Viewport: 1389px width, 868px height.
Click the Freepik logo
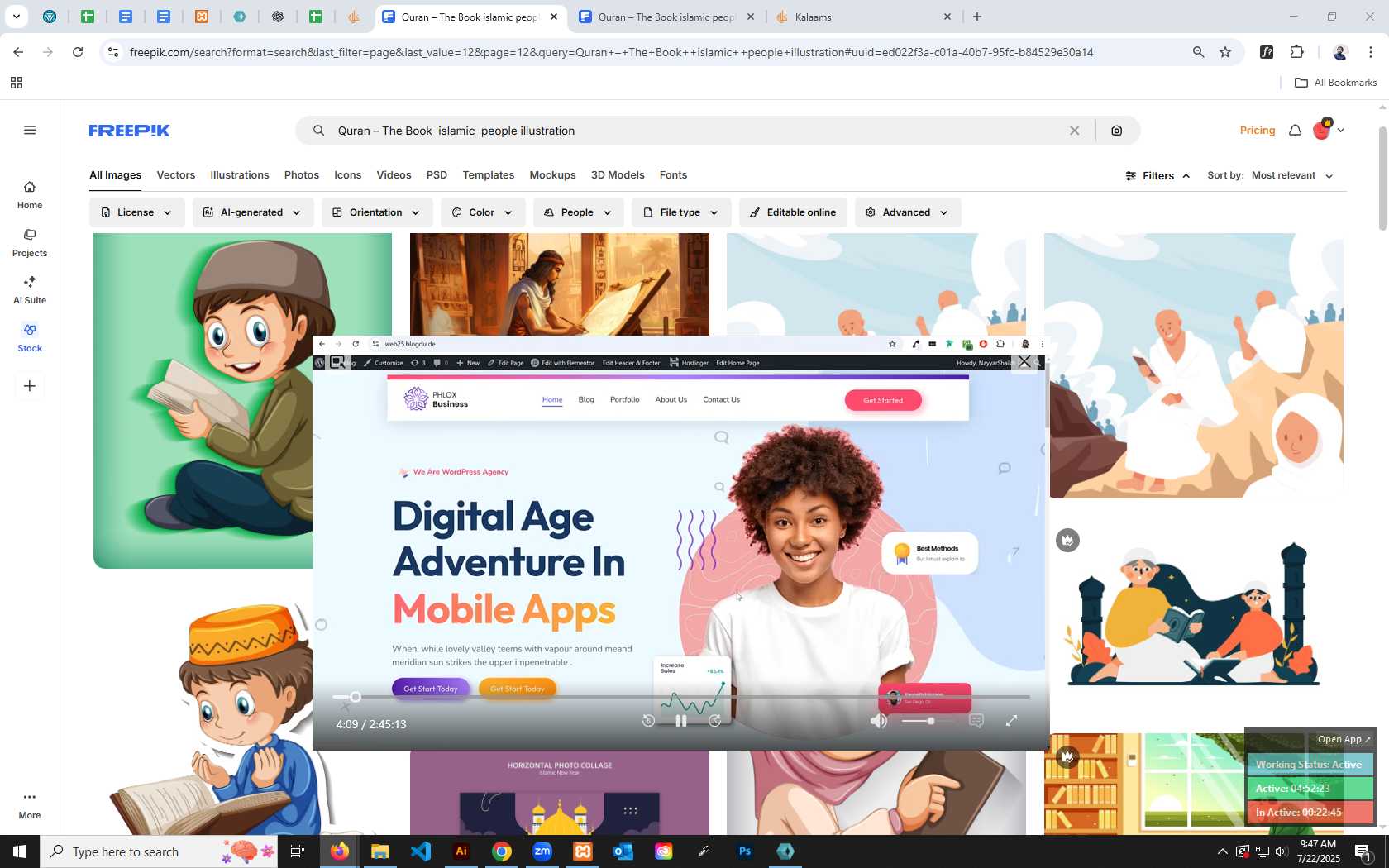coord(129,131)
